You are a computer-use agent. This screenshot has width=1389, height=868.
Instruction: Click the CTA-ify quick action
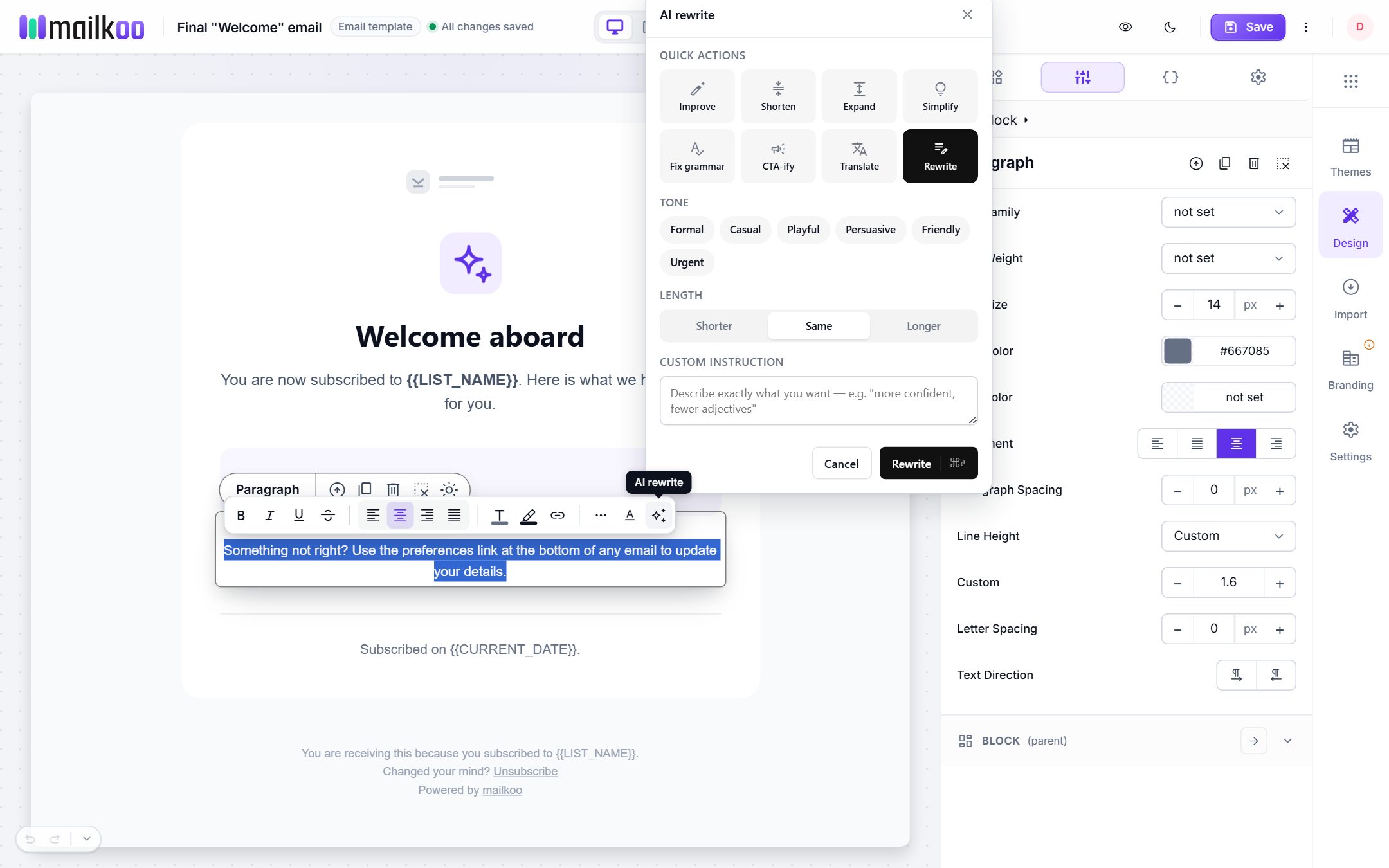tap(778, 156)
